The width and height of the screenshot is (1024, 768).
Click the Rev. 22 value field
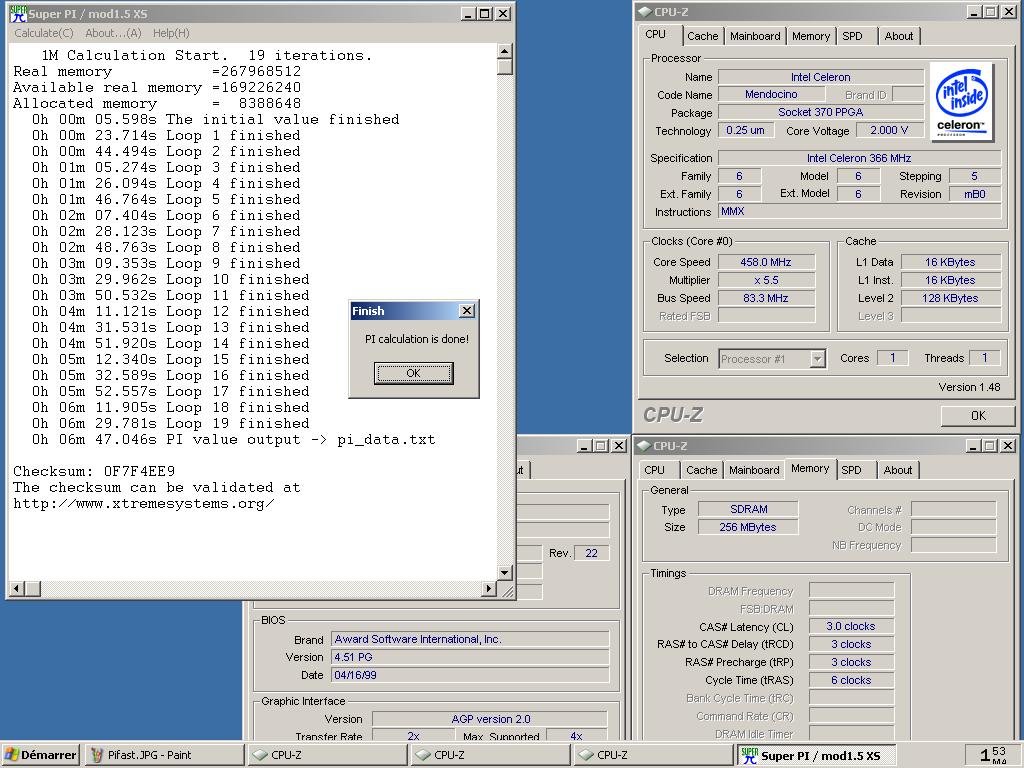point(592,553)
